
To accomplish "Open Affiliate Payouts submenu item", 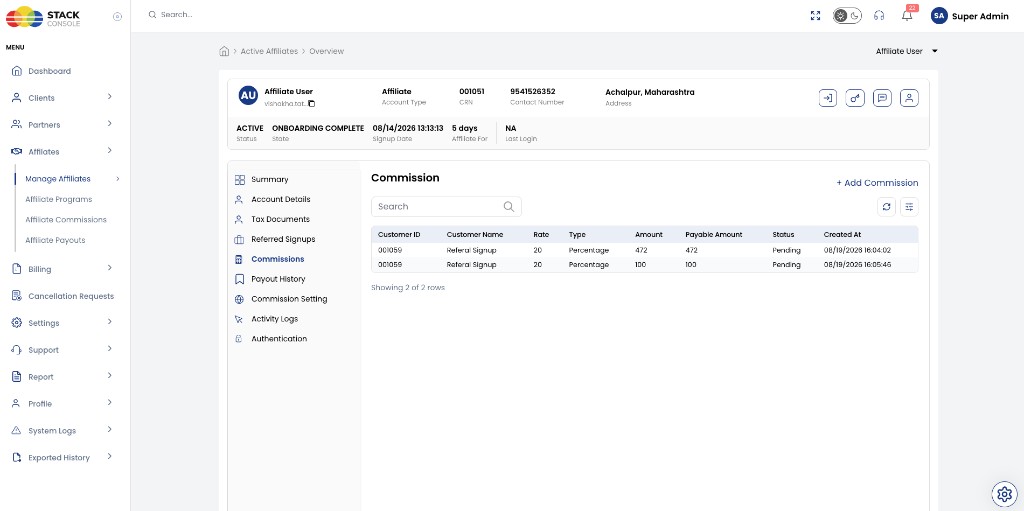I will pyautogui.click(x=55, y=240).
